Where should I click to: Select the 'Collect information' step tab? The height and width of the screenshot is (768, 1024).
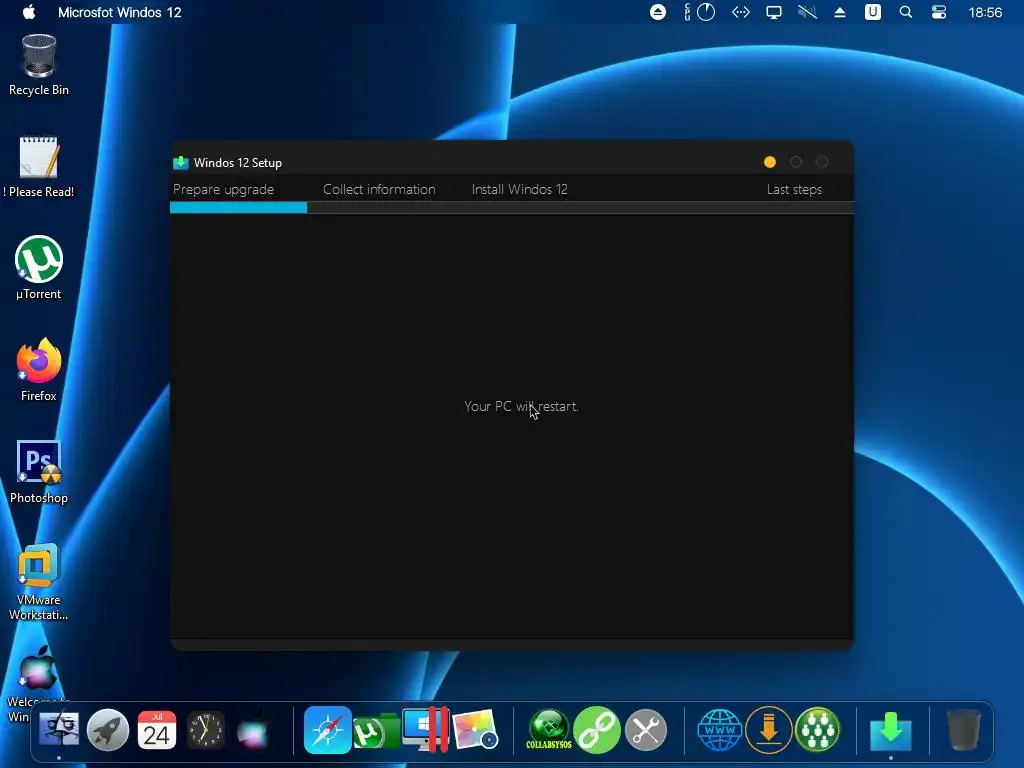379,189
